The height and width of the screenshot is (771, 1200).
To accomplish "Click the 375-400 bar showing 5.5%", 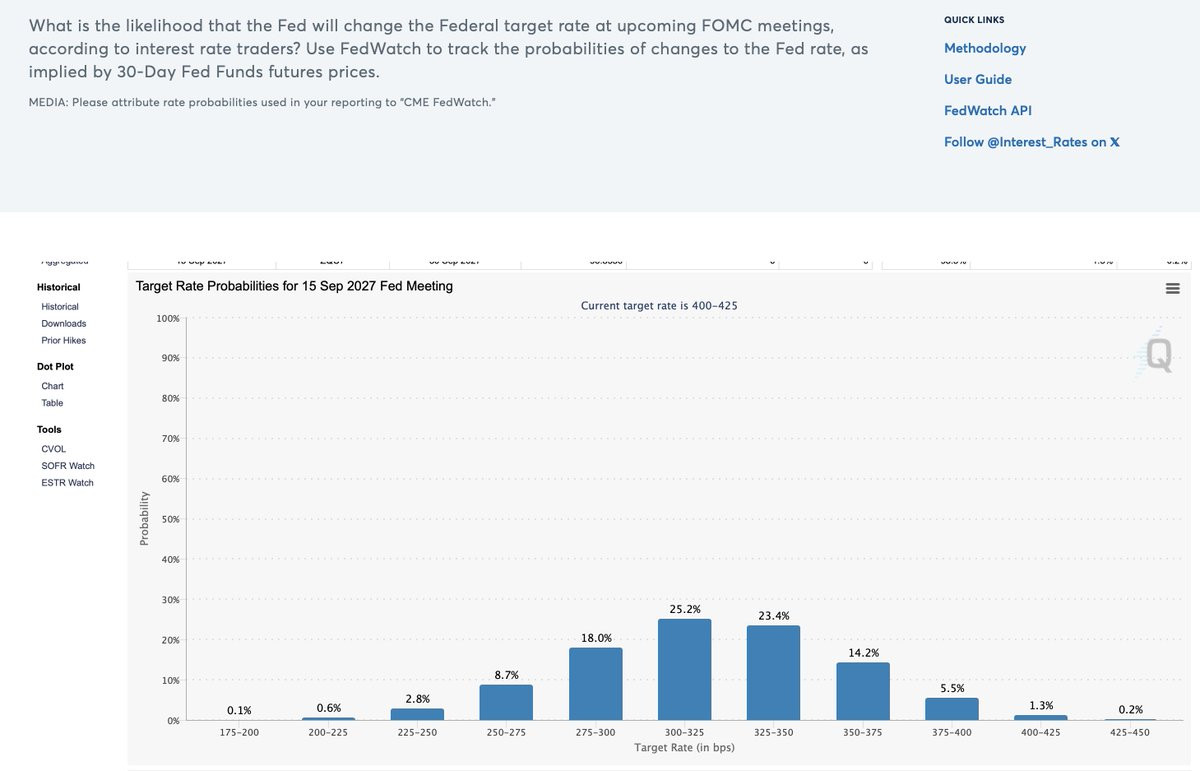I will [952, 710].
